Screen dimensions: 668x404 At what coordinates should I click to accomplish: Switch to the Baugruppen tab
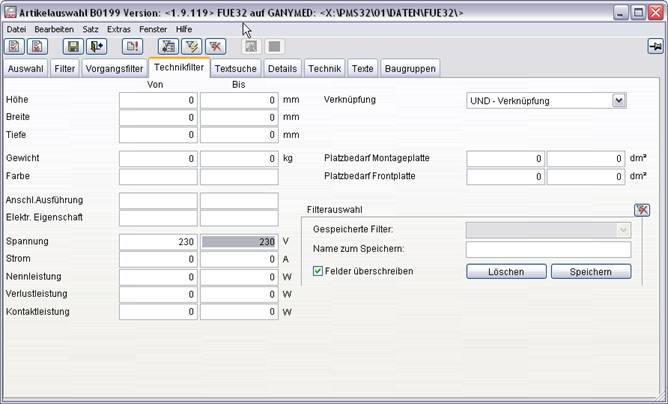pos(410,68)
